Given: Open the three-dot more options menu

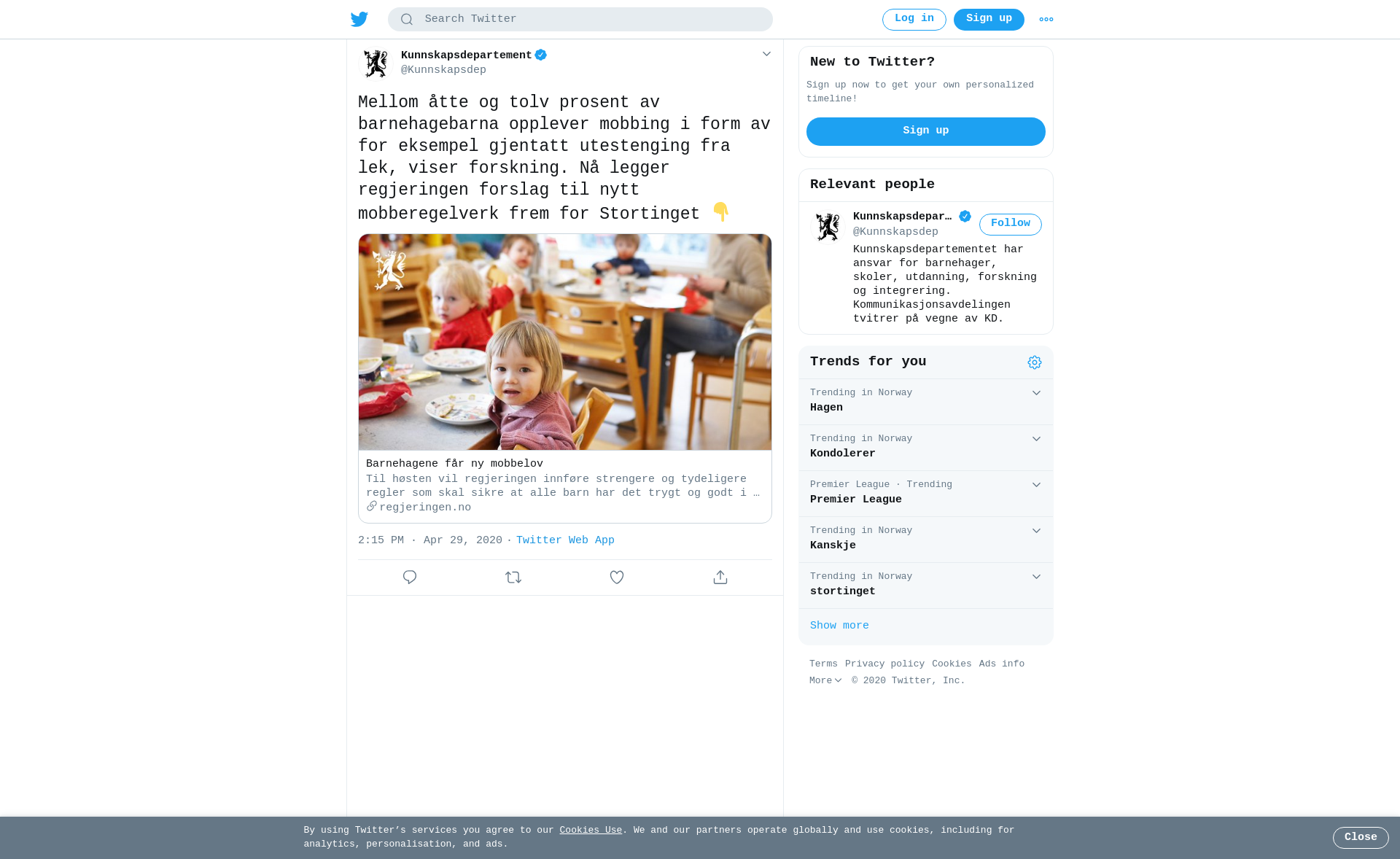Looking at the screenshot, I should 1046,20.
